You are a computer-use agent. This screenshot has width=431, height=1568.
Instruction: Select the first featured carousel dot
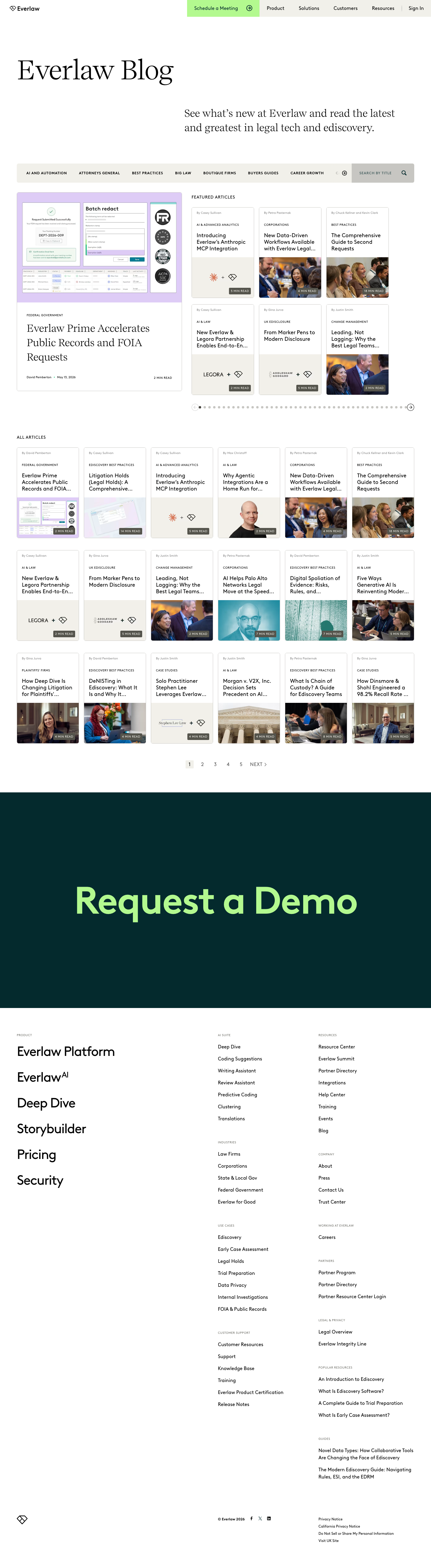click(x=200, y=407)
